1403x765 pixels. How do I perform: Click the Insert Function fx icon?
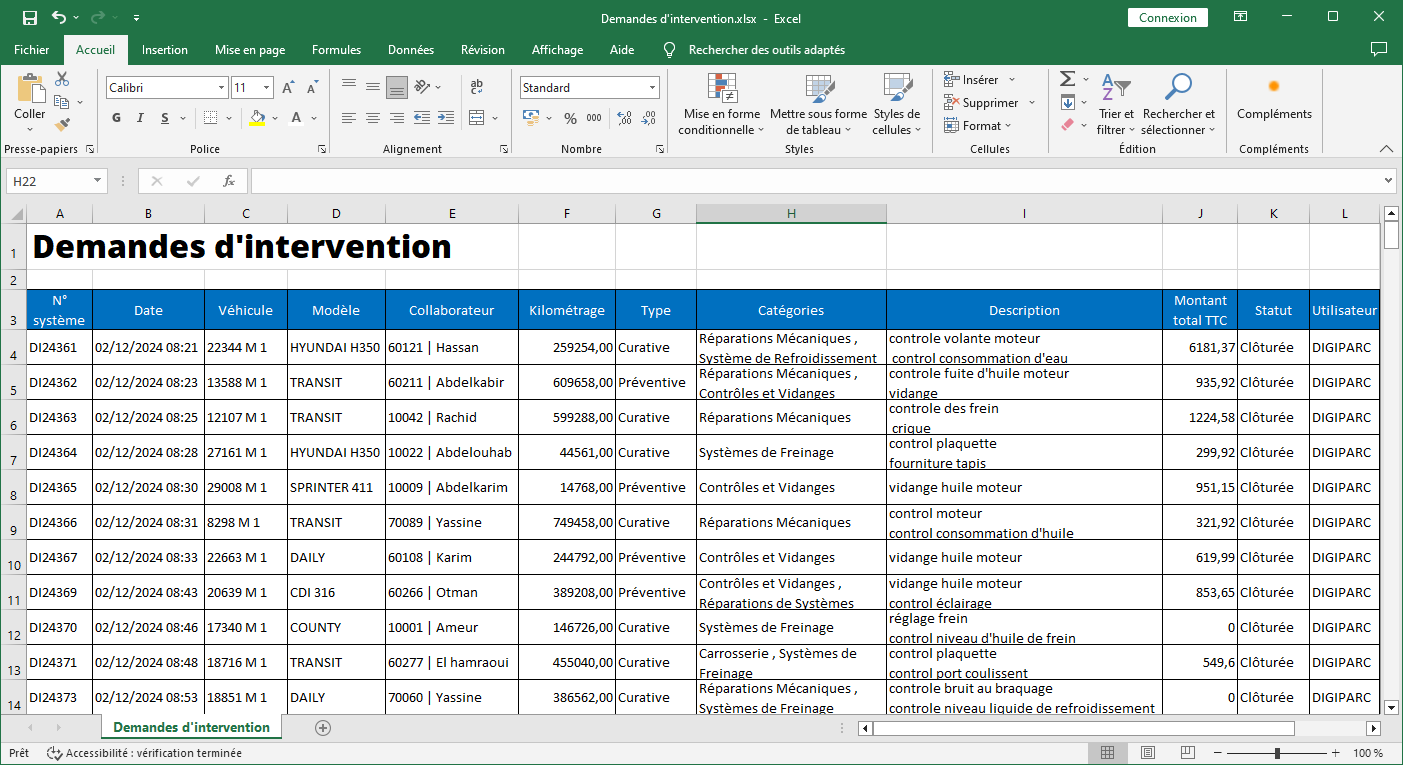coord(229,181)
